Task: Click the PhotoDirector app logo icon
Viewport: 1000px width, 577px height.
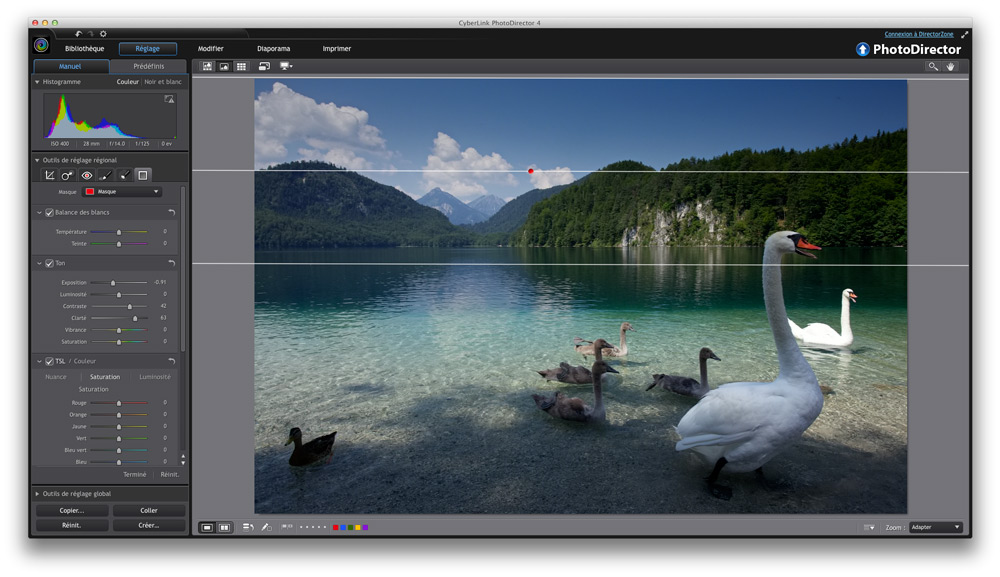Action: click(x=41, y=45)
